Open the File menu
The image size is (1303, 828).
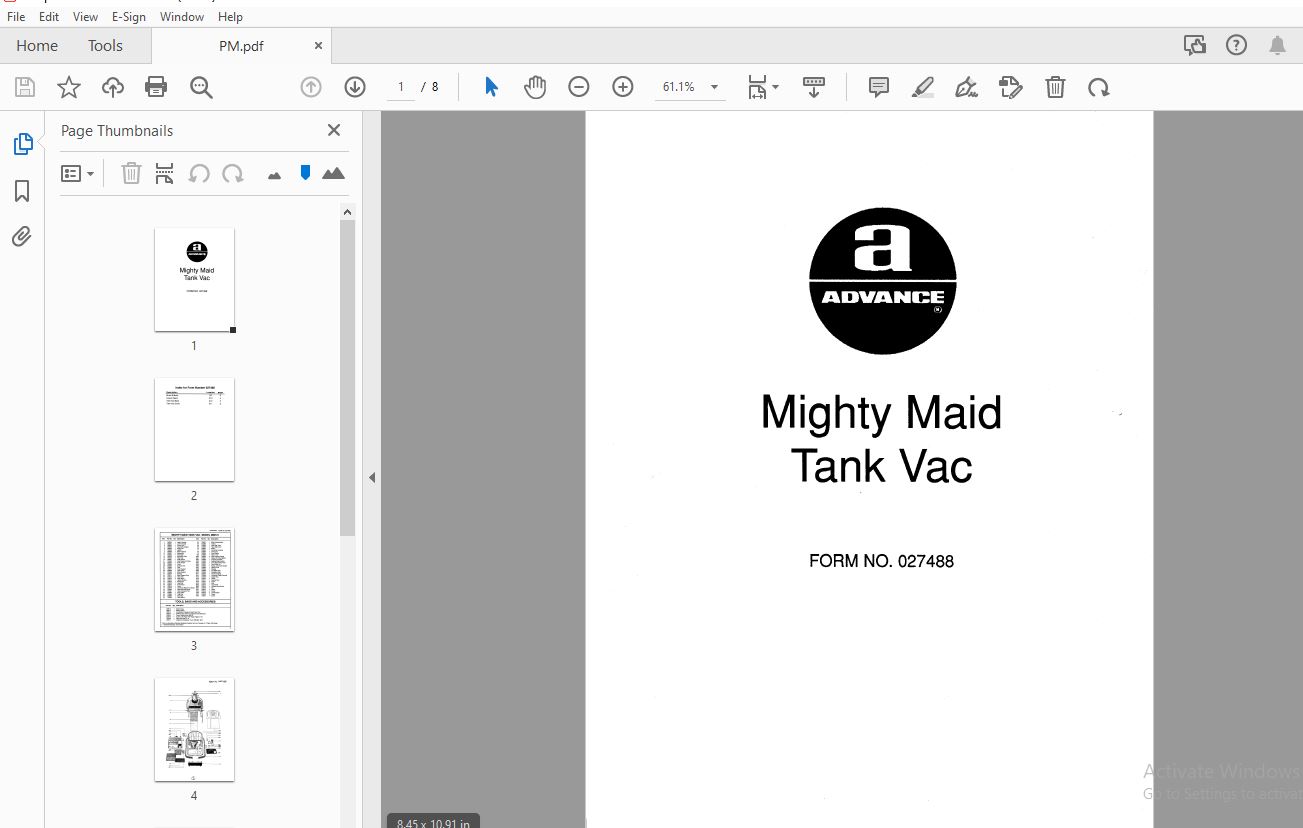(16, 16)
